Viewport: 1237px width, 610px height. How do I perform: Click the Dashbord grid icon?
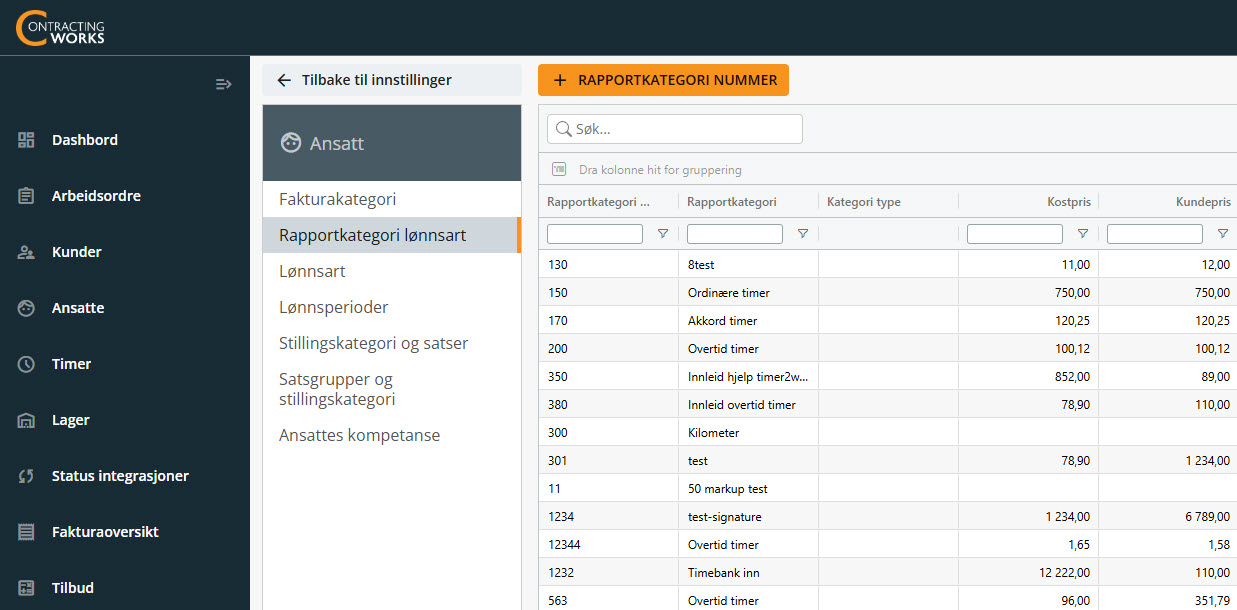tap(27, 140)
